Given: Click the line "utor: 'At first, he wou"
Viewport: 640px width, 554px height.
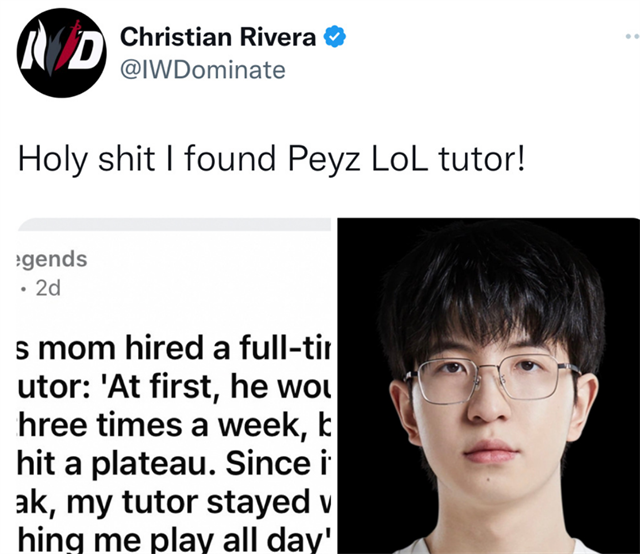Looking at the screenshot, I should pos(174,386).
